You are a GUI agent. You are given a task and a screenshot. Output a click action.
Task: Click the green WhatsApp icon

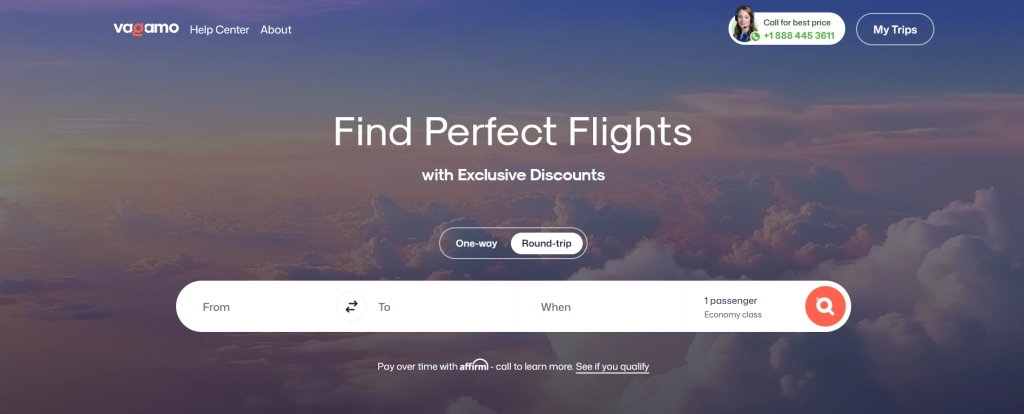click(756, 37)
